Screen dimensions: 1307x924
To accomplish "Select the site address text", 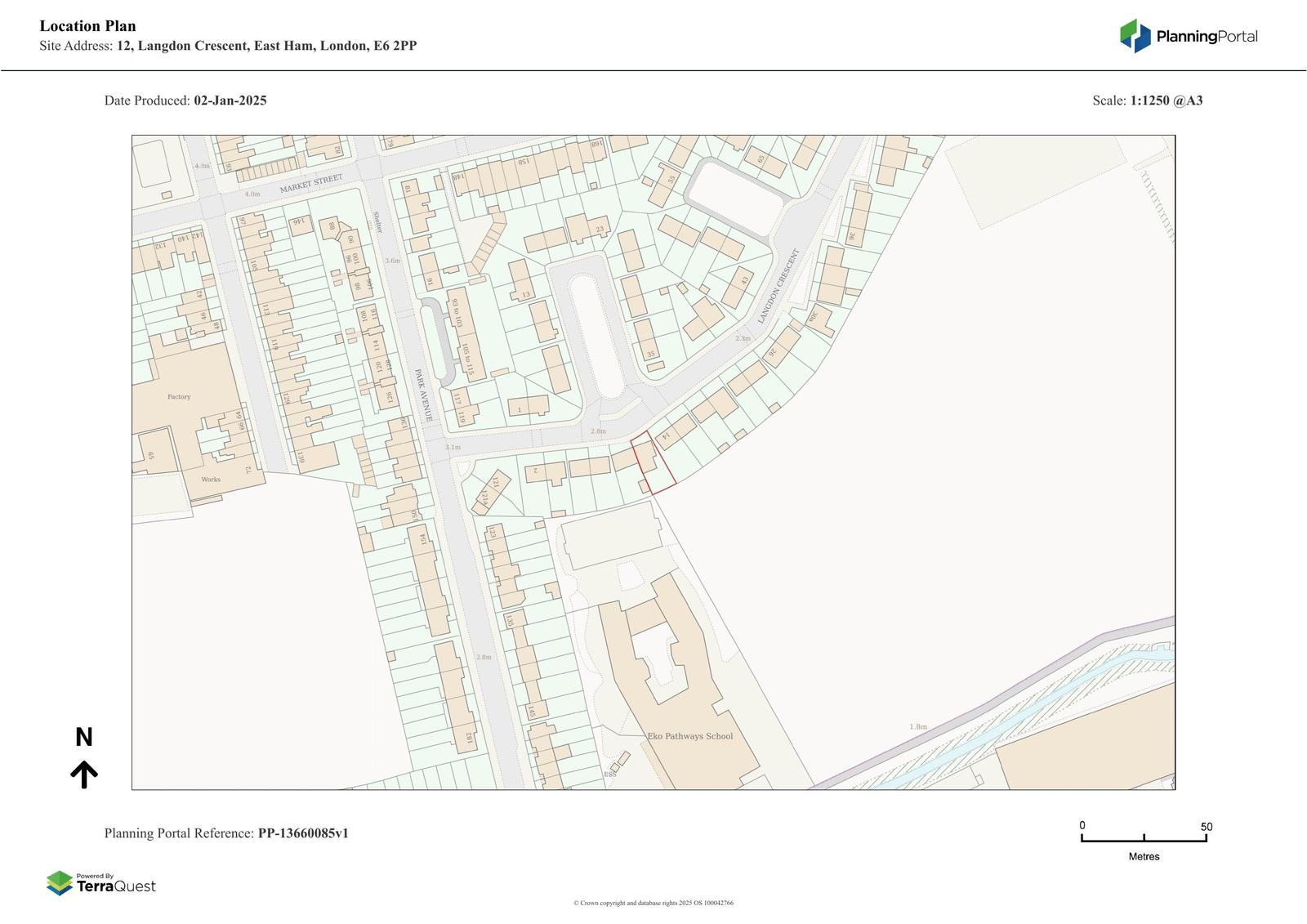I will coord(266,46).
